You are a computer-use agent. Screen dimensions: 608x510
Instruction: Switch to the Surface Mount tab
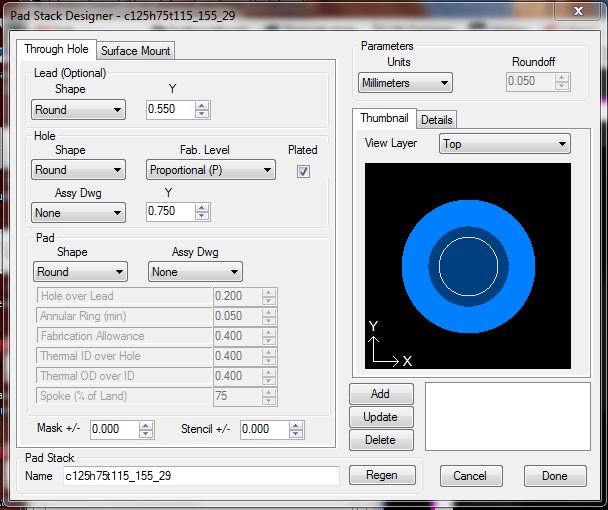(136, 51)
